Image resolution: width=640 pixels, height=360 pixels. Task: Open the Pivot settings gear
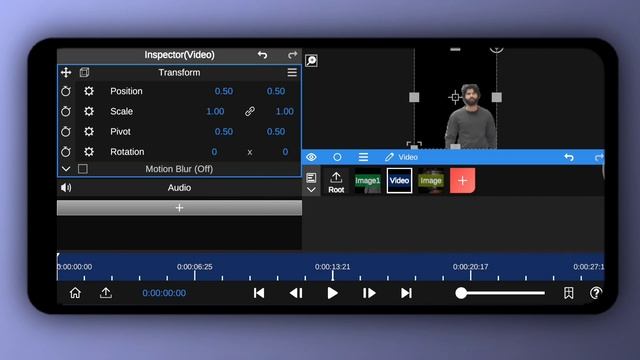pyautogui.click(x=89, y=131)
